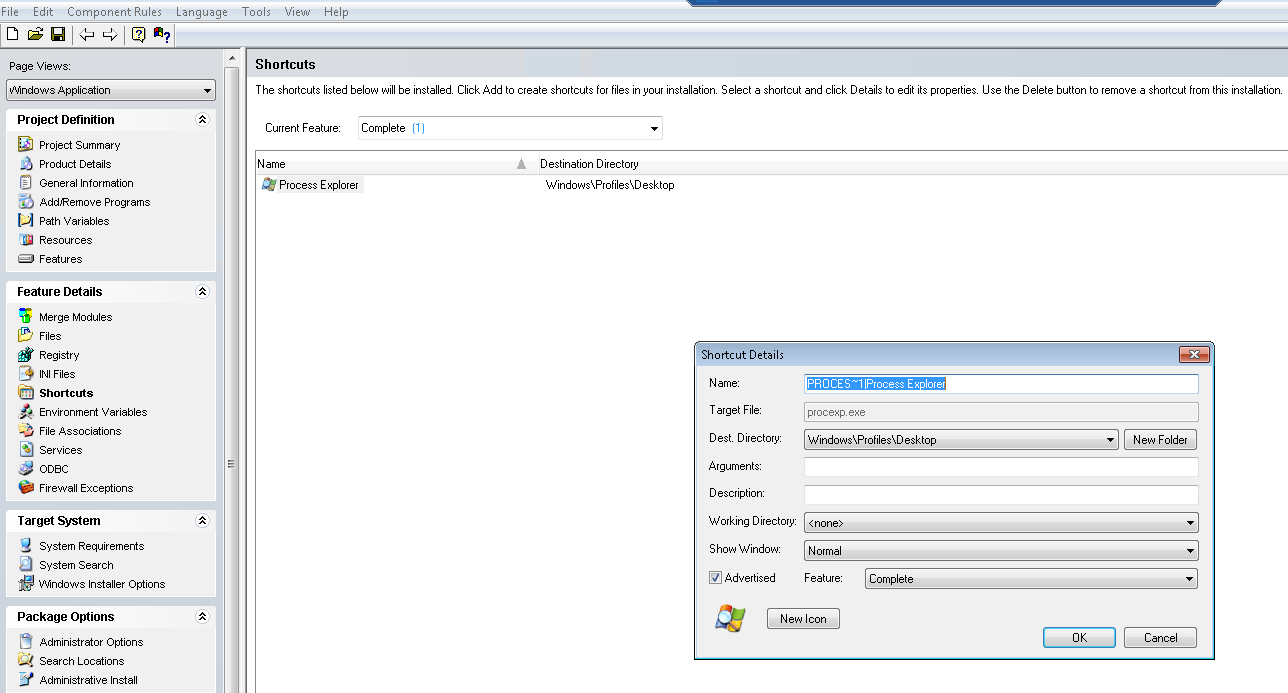Click the Description input field
This screenshot has height=693, width=1288.
pos(1001,494)
